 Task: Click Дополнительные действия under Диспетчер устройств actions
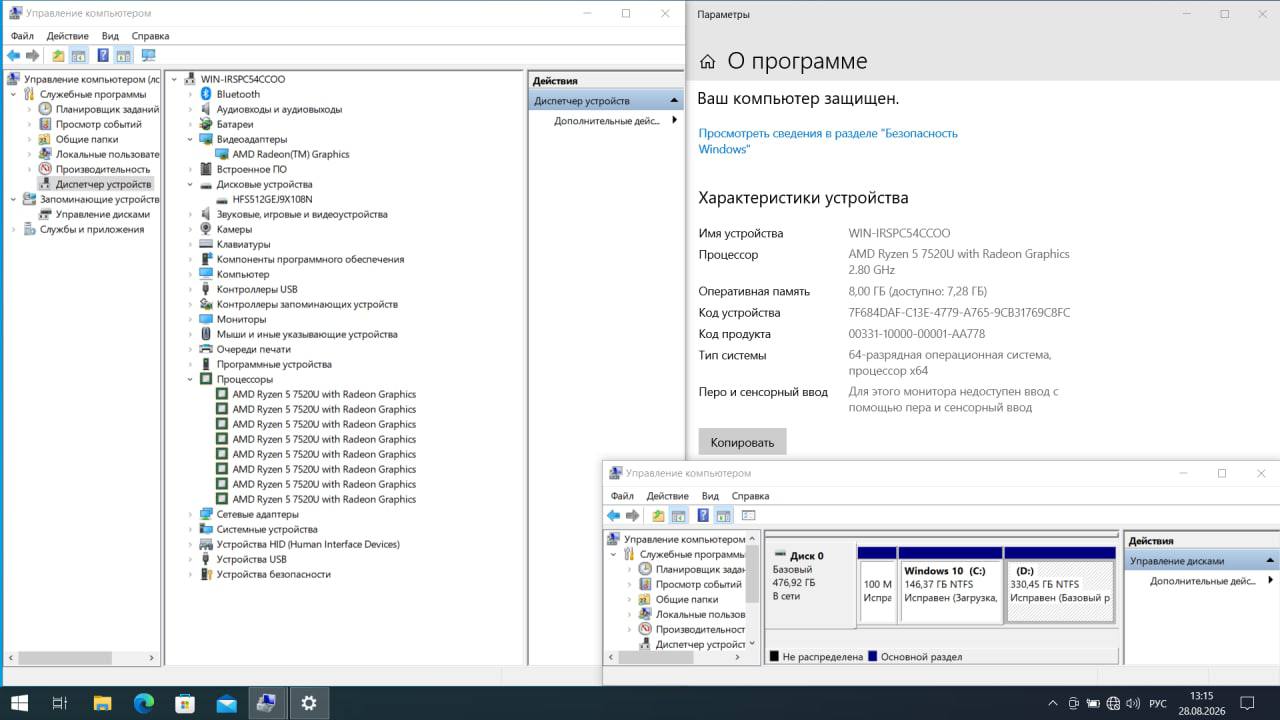[x=607, y=121]
